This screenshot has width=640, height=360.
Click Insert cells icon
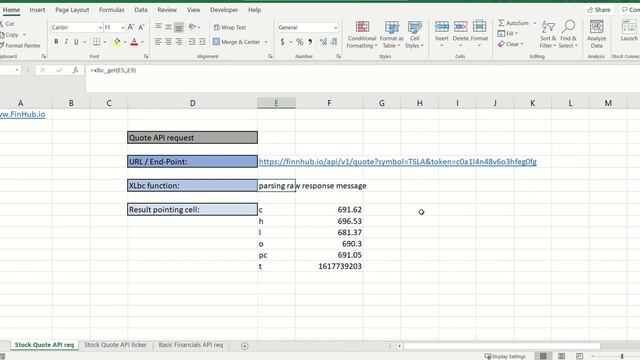(x=442, y=27)
